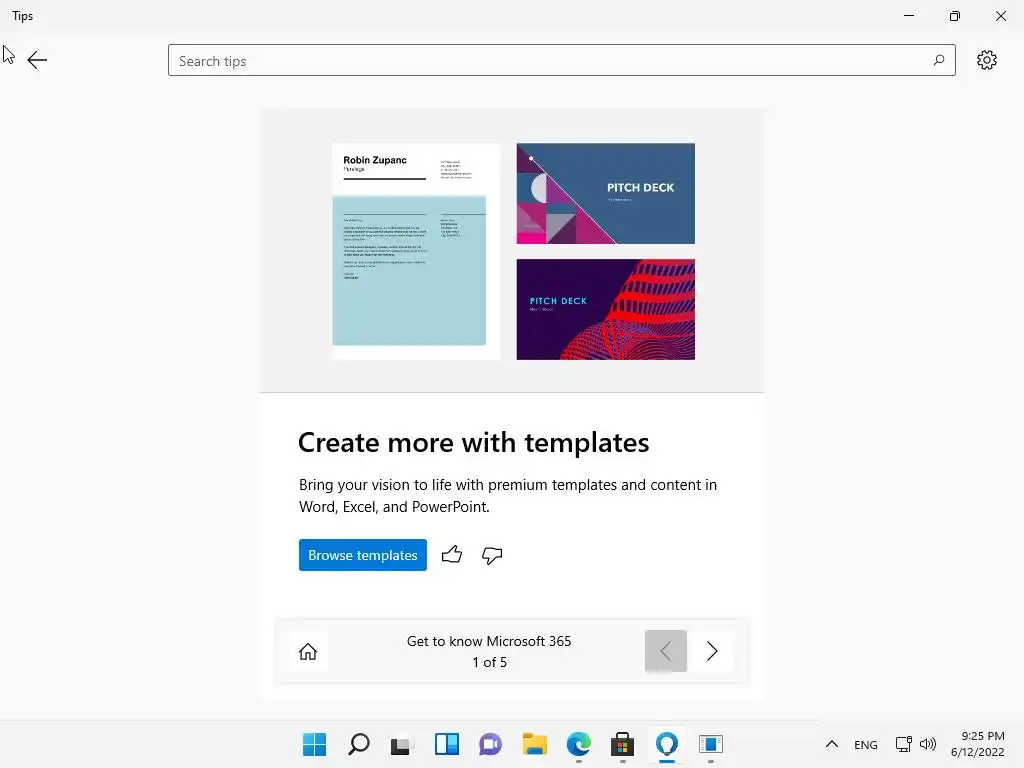
Task: Open Tips settings gear
Action: tap(986, 60)
